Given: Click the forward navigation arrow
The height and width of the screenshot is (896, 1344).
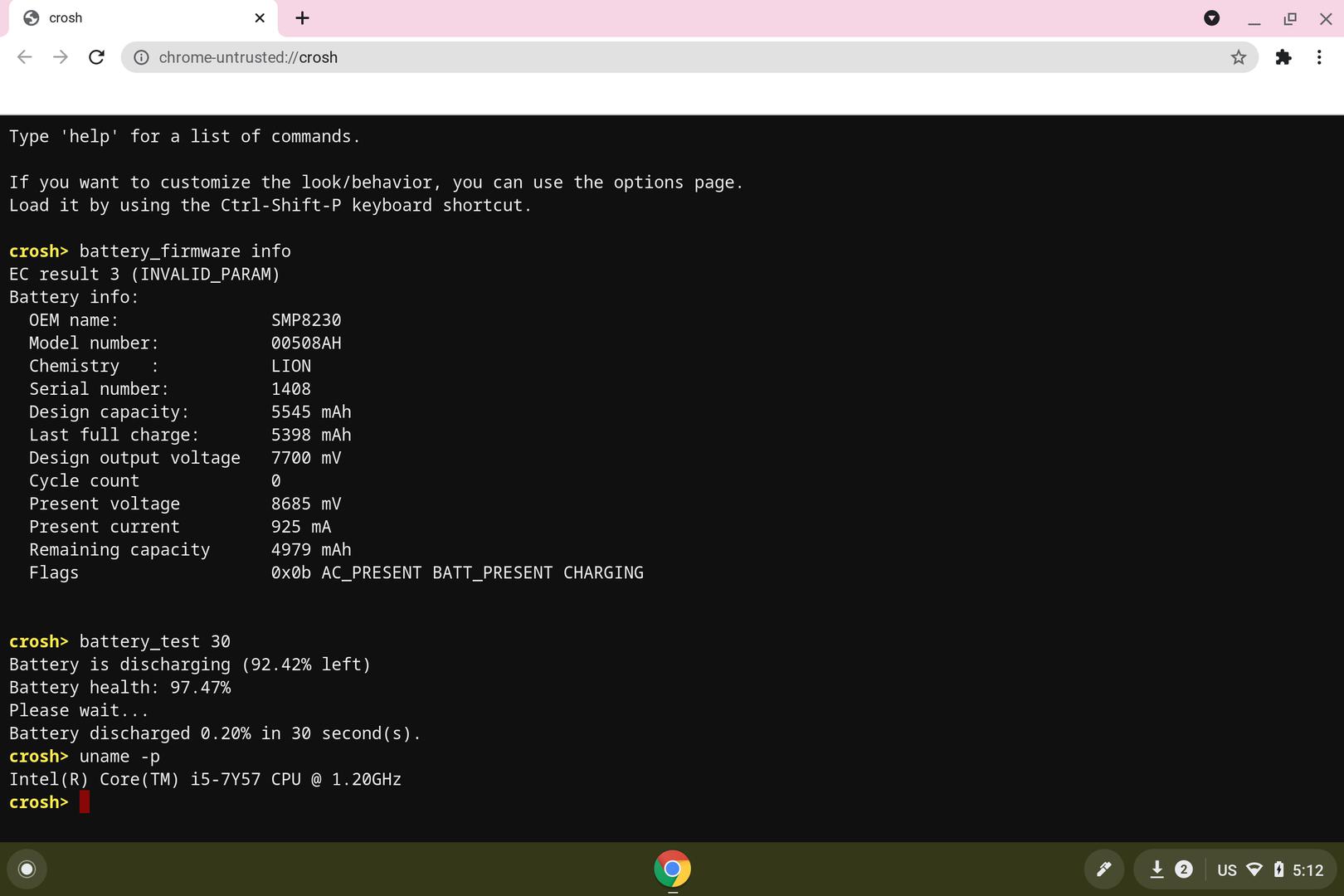Looking at the screenshot, I should 61,57.
